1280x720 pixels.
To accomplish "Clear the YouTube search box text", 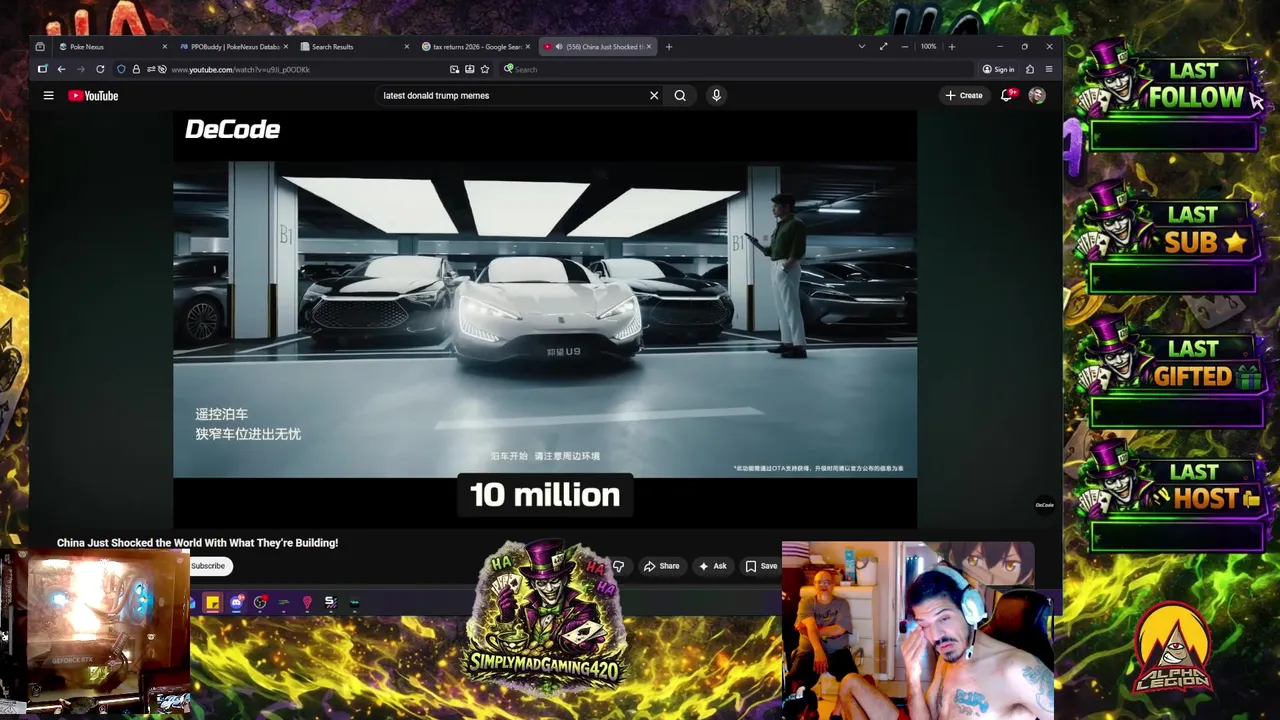I will [x=654, y=96].
